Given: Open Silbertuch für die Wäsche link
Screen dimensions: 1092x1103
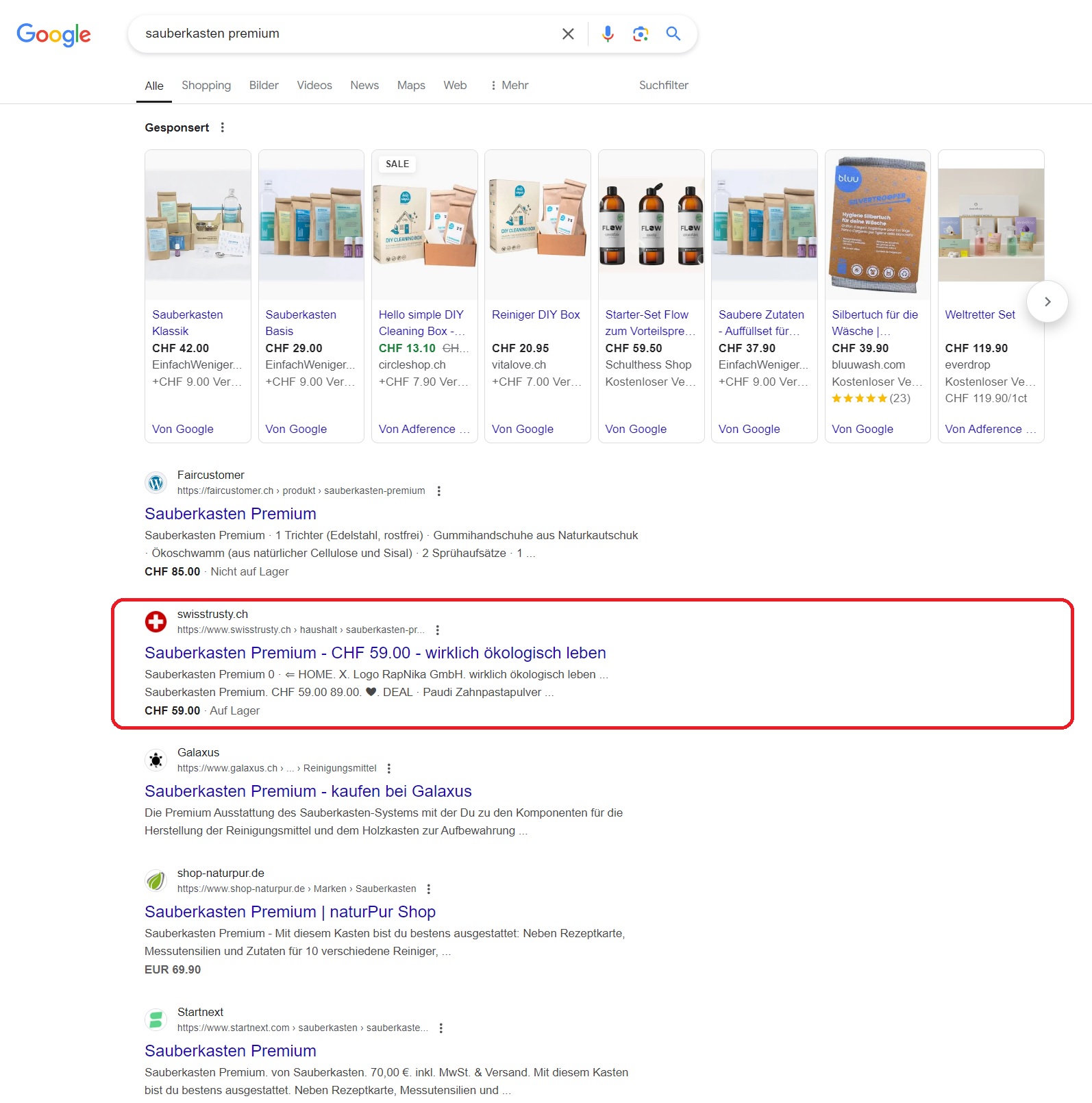Looking at the screenshot, I should point(875,323).
